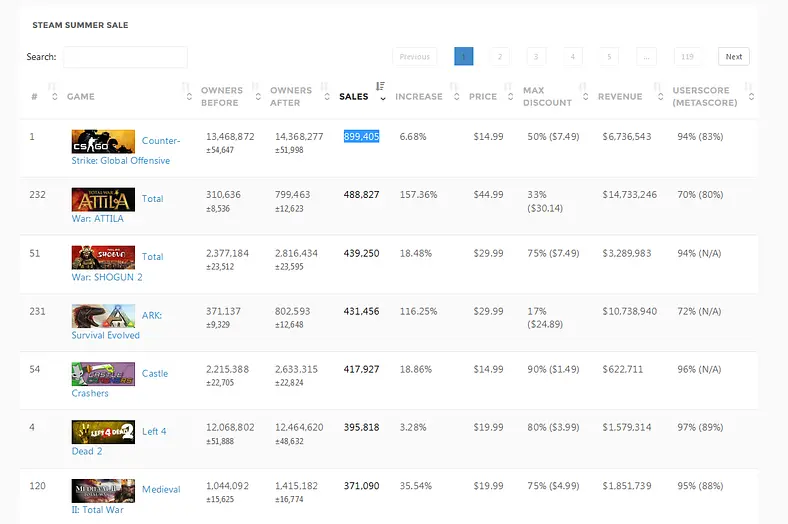
Task: Go to page 2 of results
Action: (500, 57)
